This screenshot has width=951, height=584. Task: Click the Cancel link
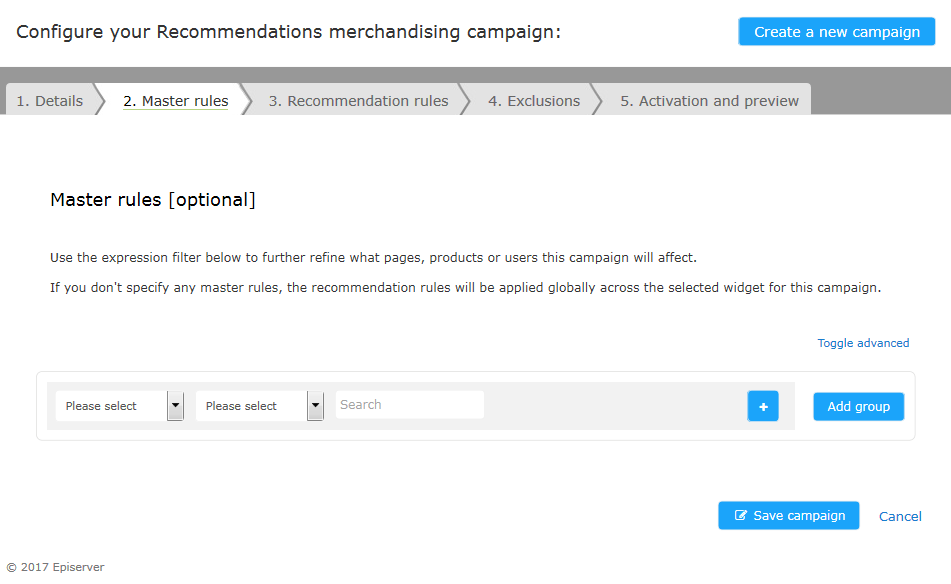tap(900, 517)
